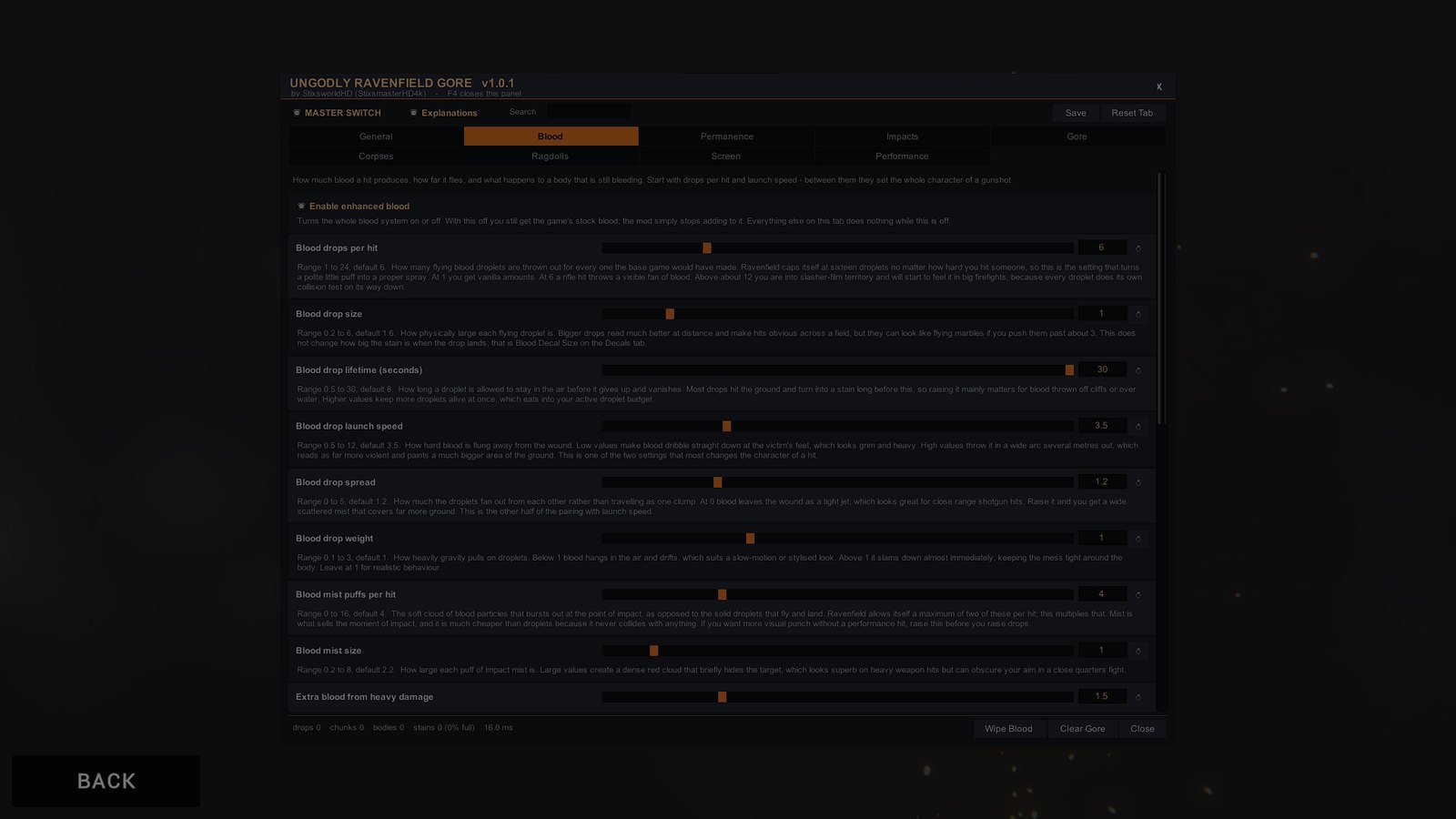This screenshot has height=819, width=1456.
Task: Click the 'bodies 0' status text
Action: (x=389, y=728)
